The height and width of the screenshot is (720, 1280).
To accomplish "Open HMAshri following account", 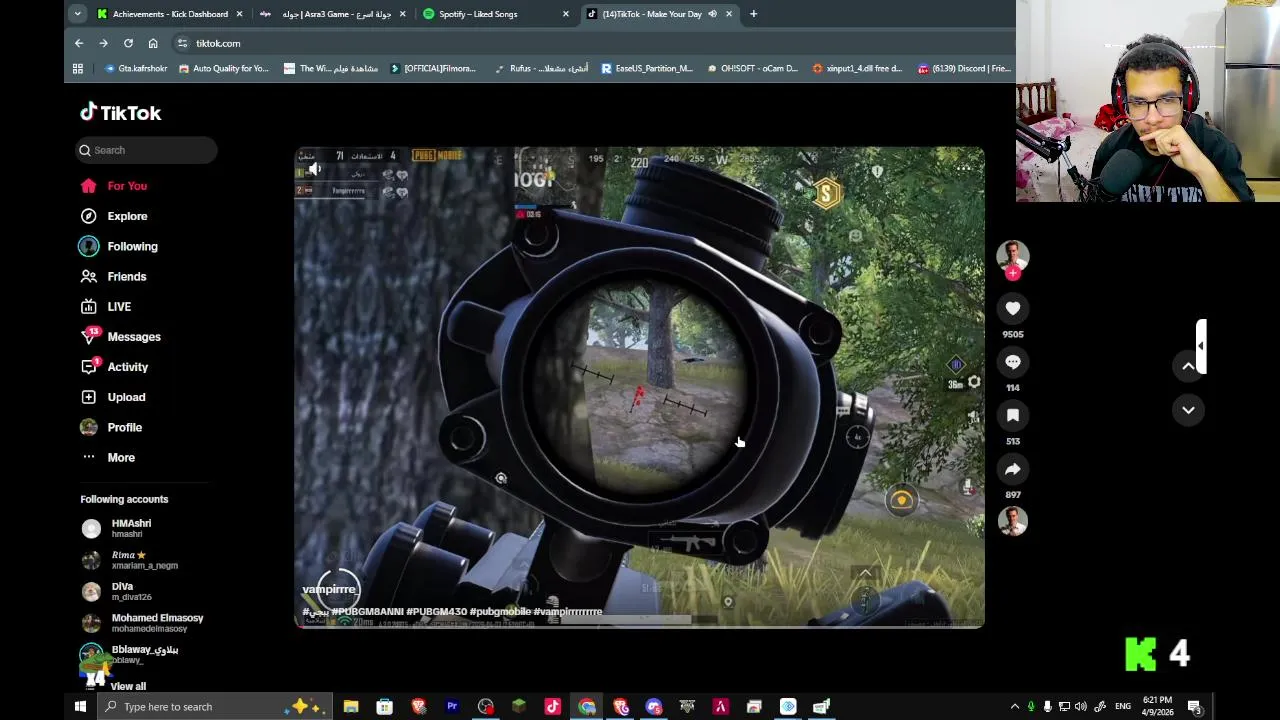I will 117,528.
